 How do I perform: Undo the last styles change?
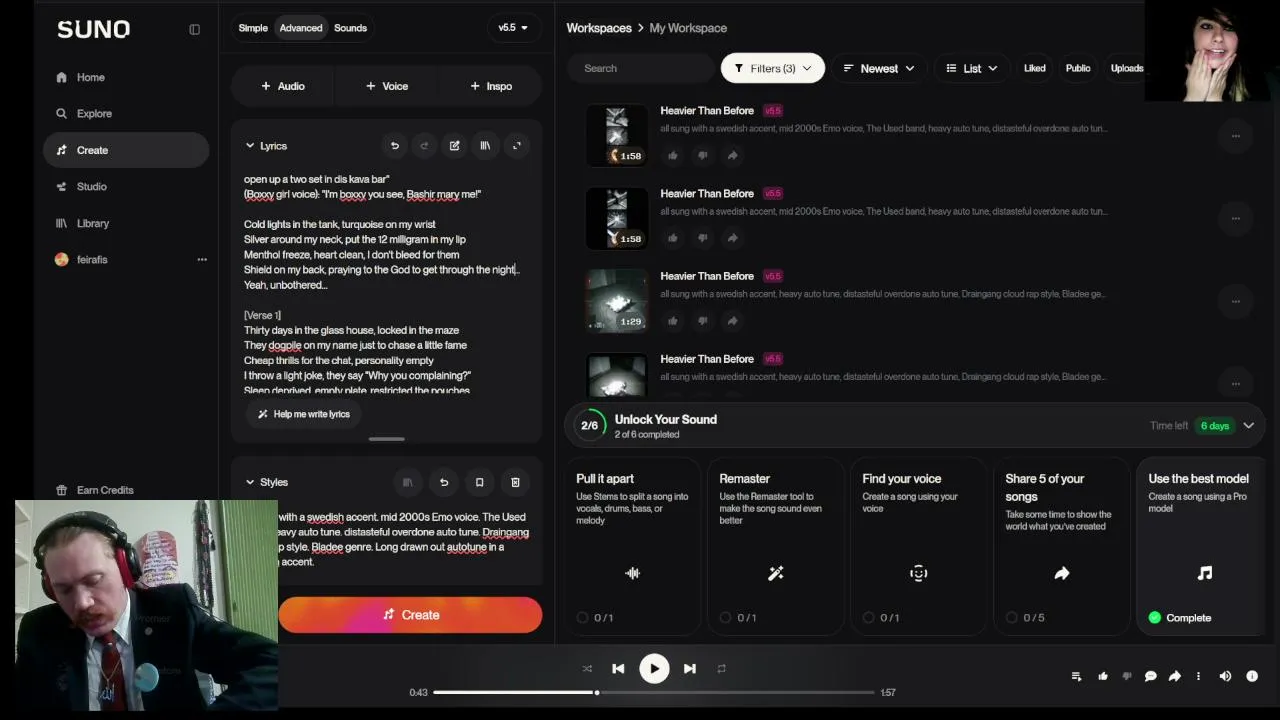(444, 482)
